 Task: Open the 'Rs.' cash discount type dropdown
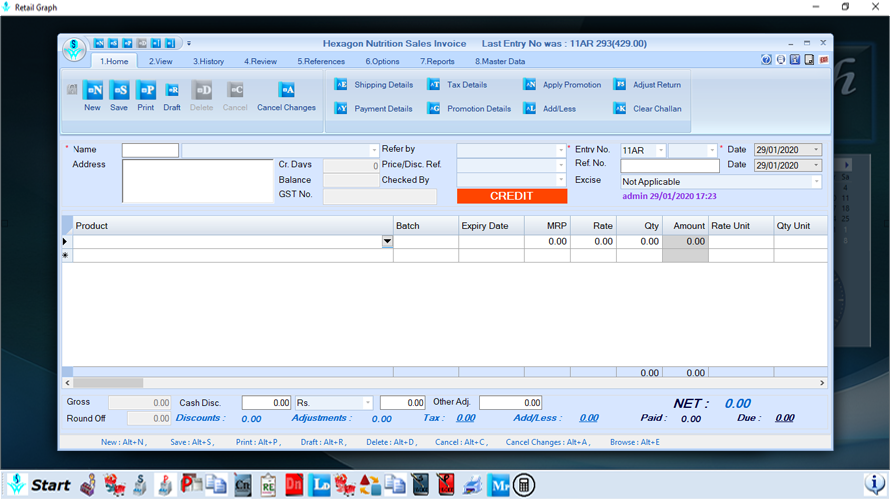click(367, 403)
